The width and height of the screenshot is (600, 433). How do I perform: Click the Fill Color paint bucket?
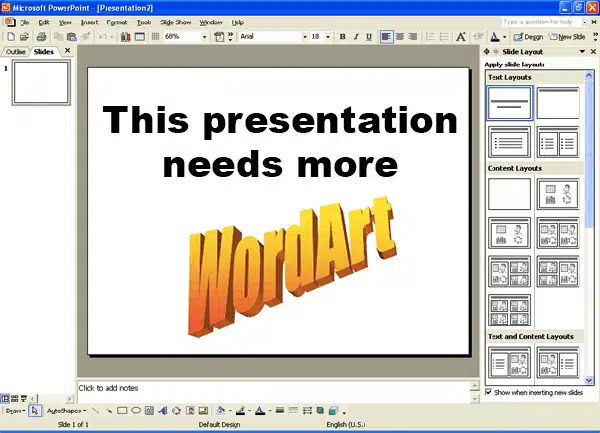[x=221, y=411]
